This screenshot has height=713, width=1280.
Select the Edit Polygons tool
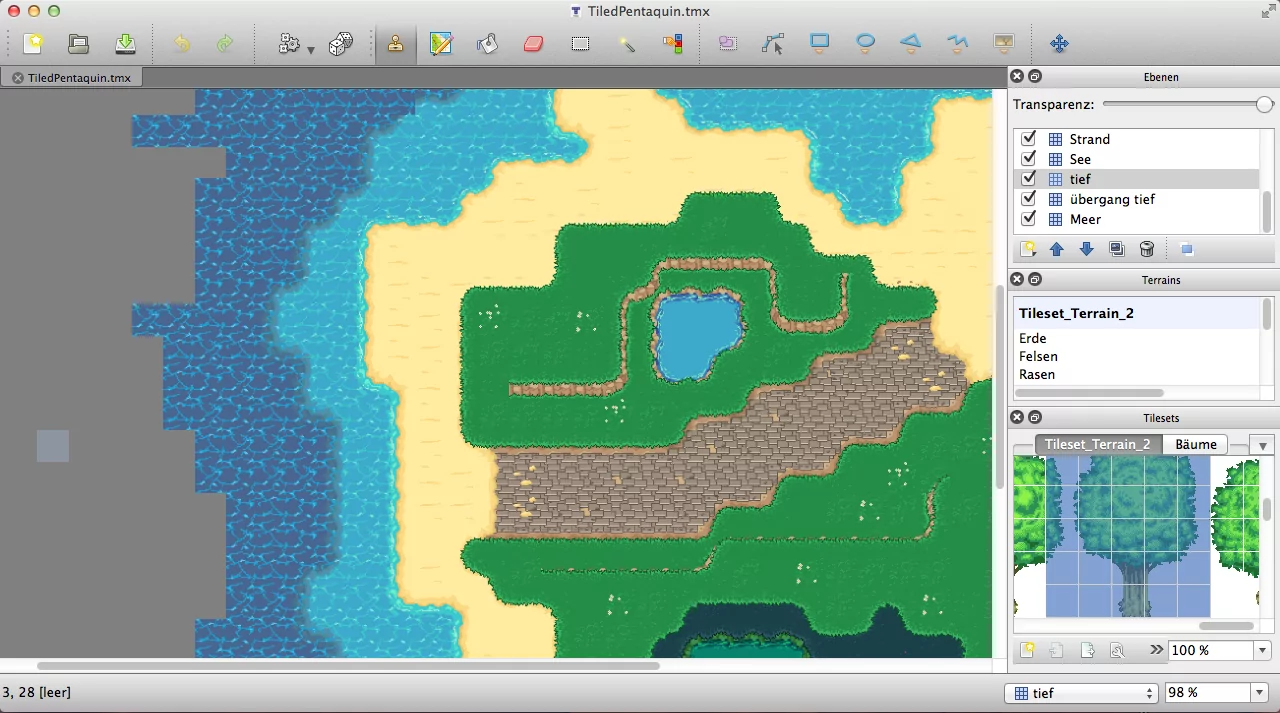773,44
